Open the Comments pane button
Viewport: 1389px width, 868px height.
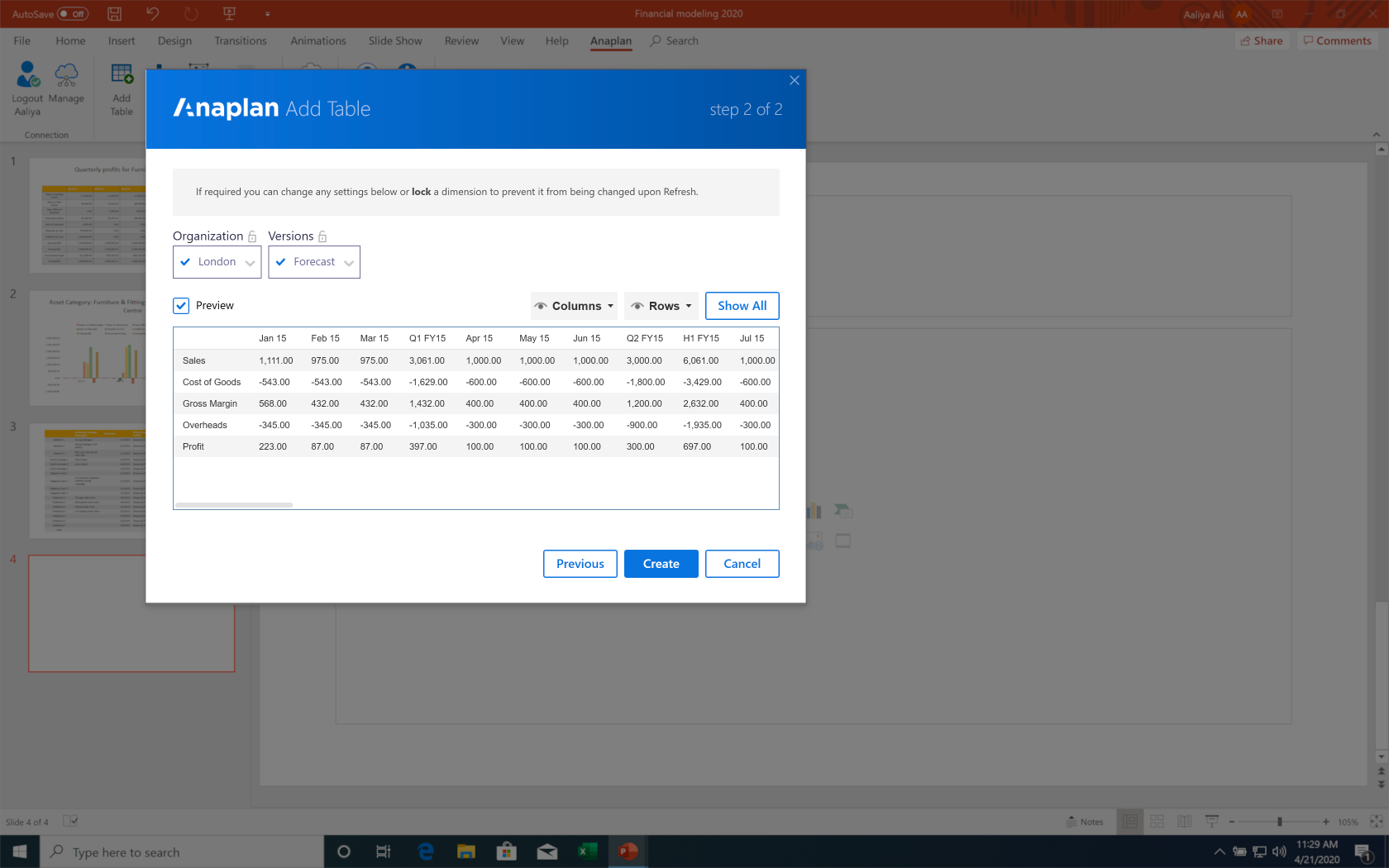point(1337,41)
